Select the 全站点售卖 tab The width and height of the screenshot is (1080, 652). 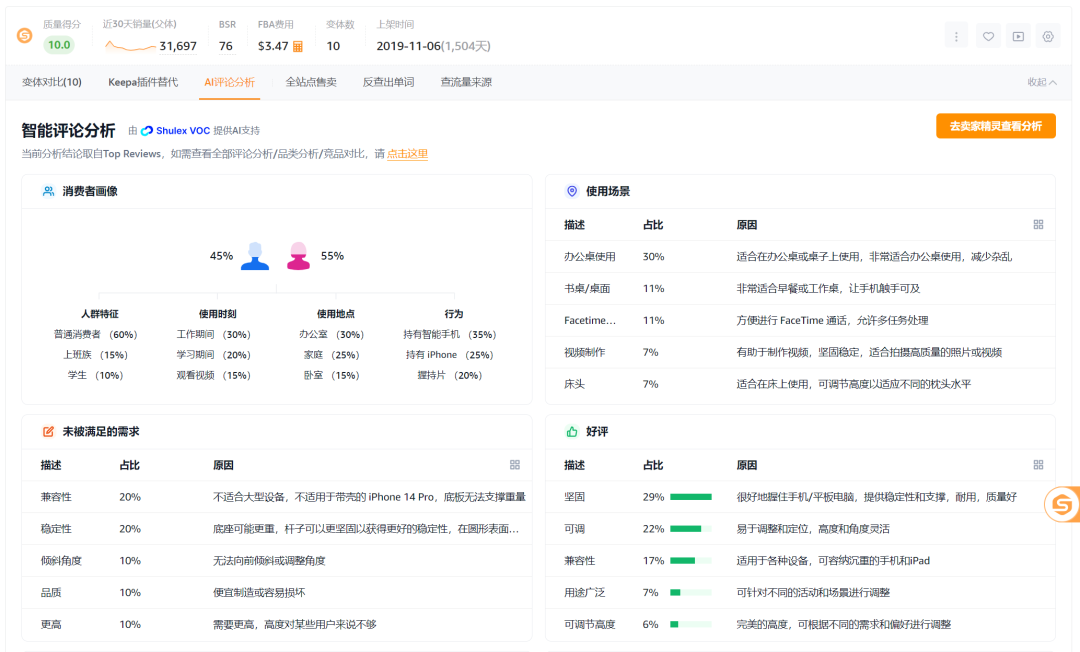click(x=311, y=82)
